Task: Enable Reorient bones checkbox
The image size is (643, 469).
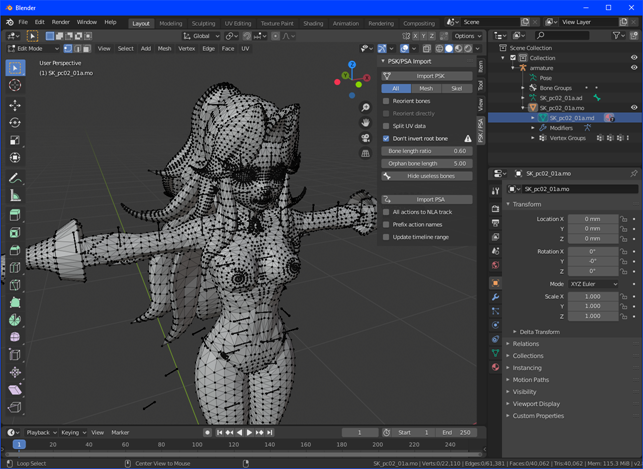Action: (386, 101)
